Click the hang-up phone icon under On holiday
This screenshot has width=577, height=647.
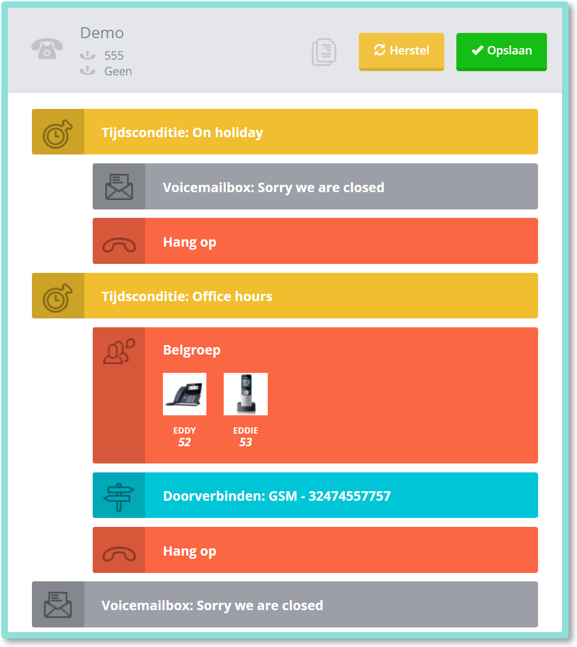point(119,245)
